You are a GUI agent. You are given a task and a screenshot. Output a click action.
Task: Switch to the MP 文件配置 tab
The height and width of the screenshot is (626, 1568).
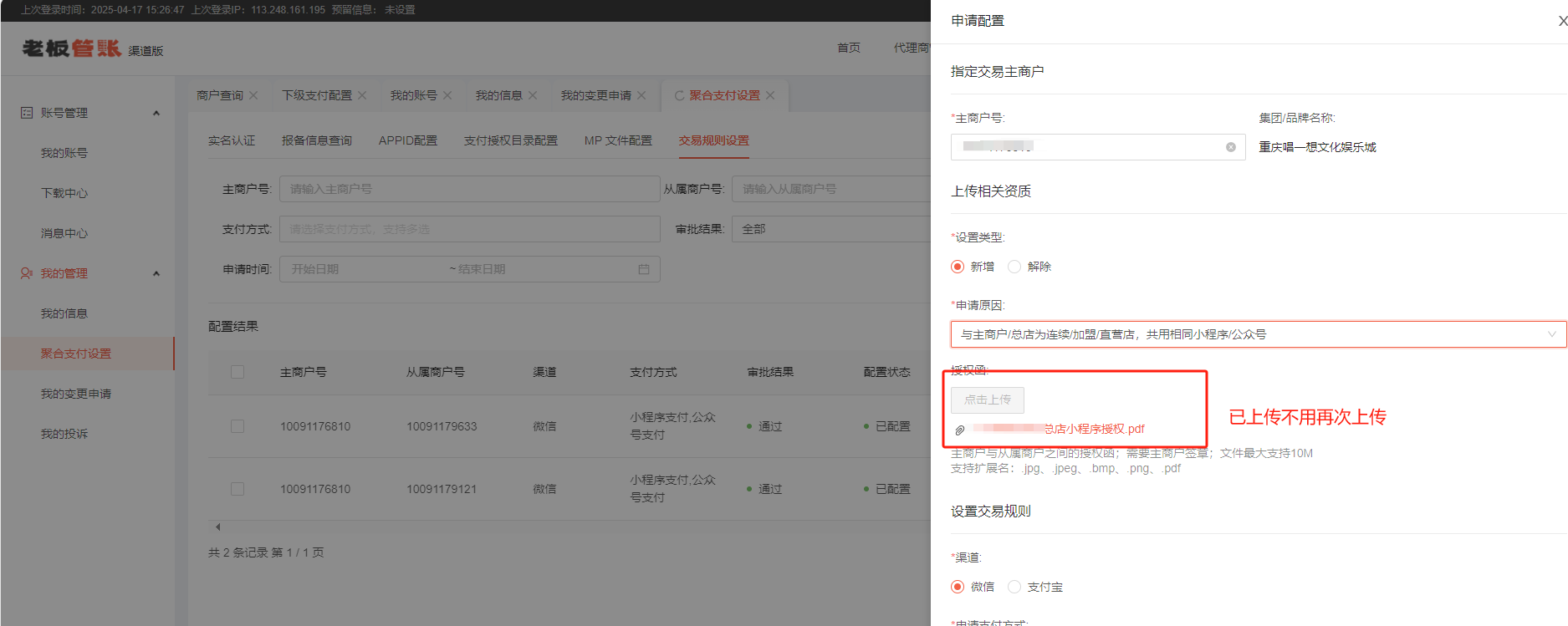click(618, 140)
